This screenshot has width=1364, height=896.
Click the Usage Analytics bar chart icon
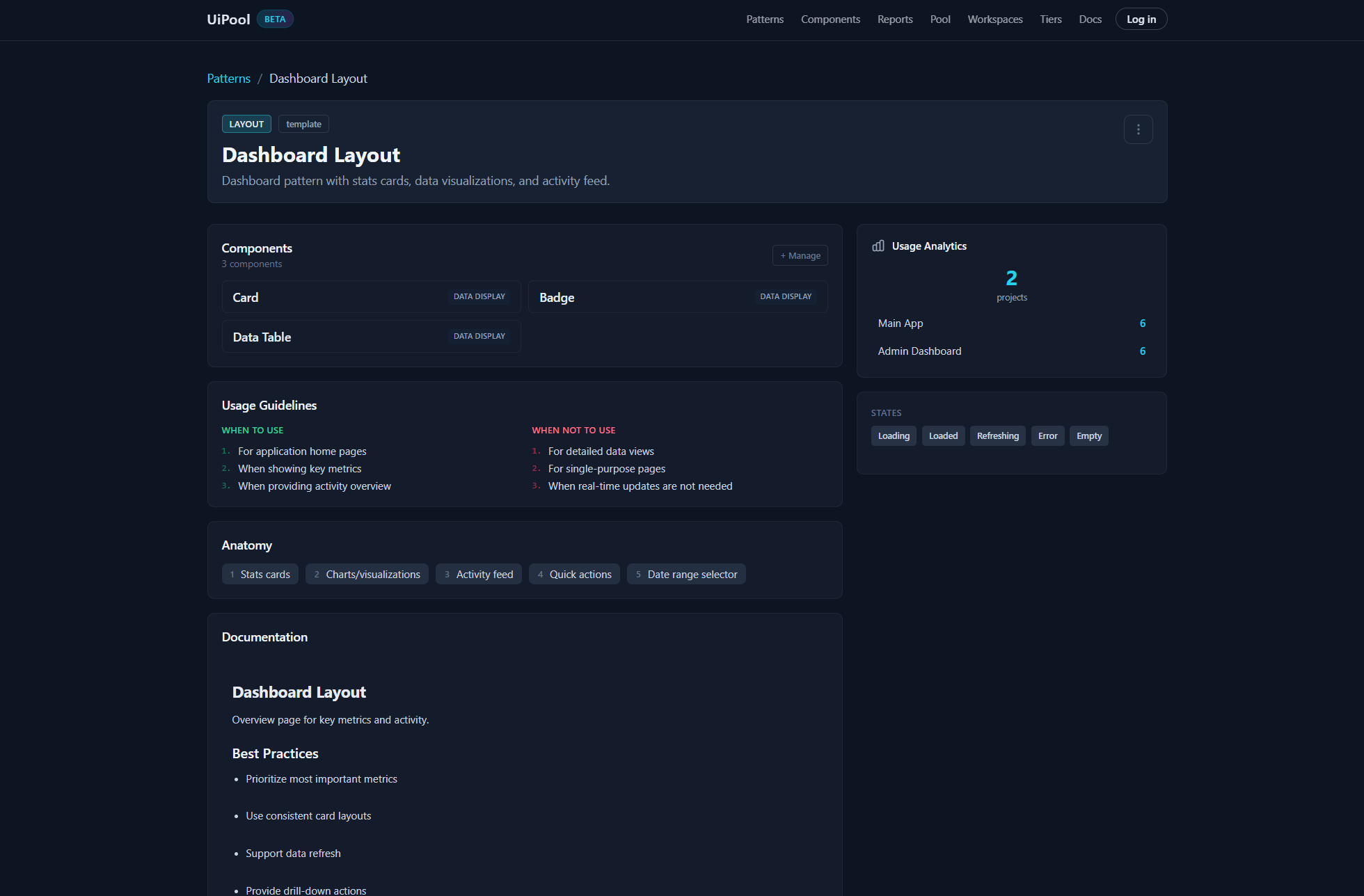point(878,246)
